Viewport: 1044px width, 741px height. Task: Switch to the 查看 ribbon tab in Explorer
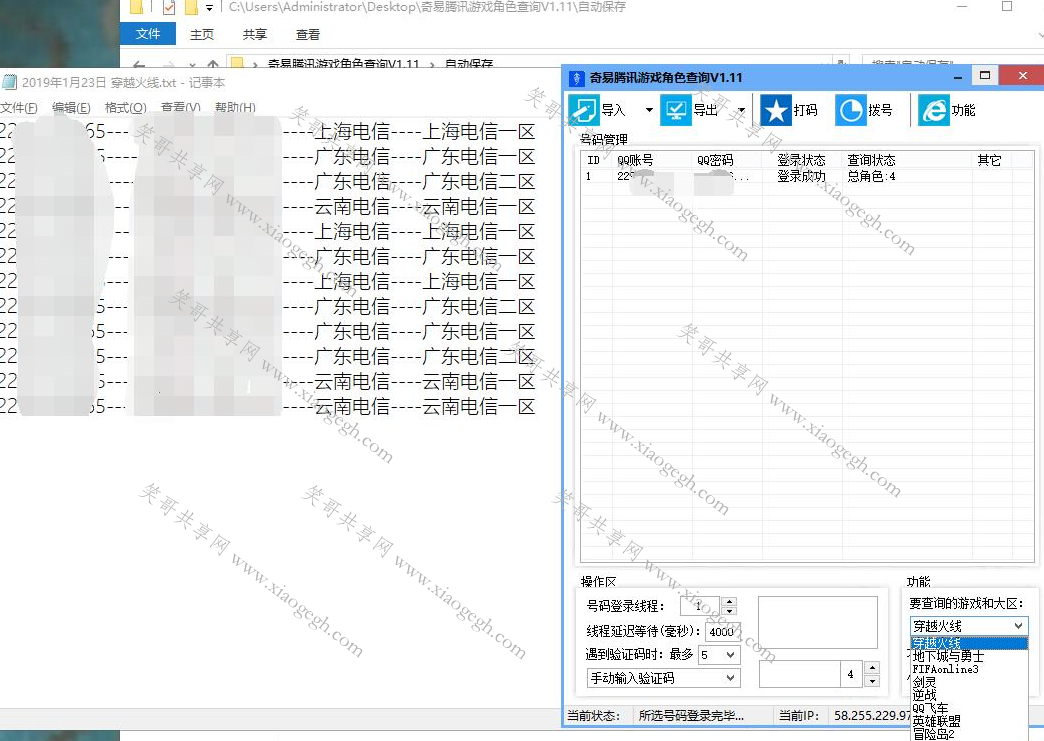308,35
